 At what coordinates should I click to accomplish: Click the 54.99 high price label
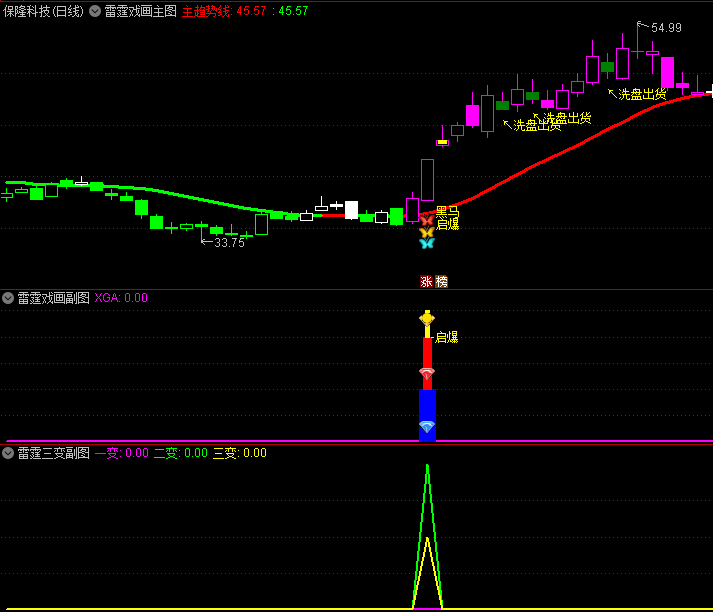tap(666, 28)
